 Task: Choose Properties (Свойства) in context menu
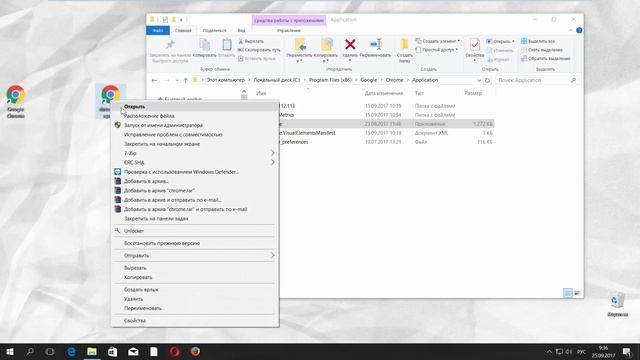(x=195, y=321)
